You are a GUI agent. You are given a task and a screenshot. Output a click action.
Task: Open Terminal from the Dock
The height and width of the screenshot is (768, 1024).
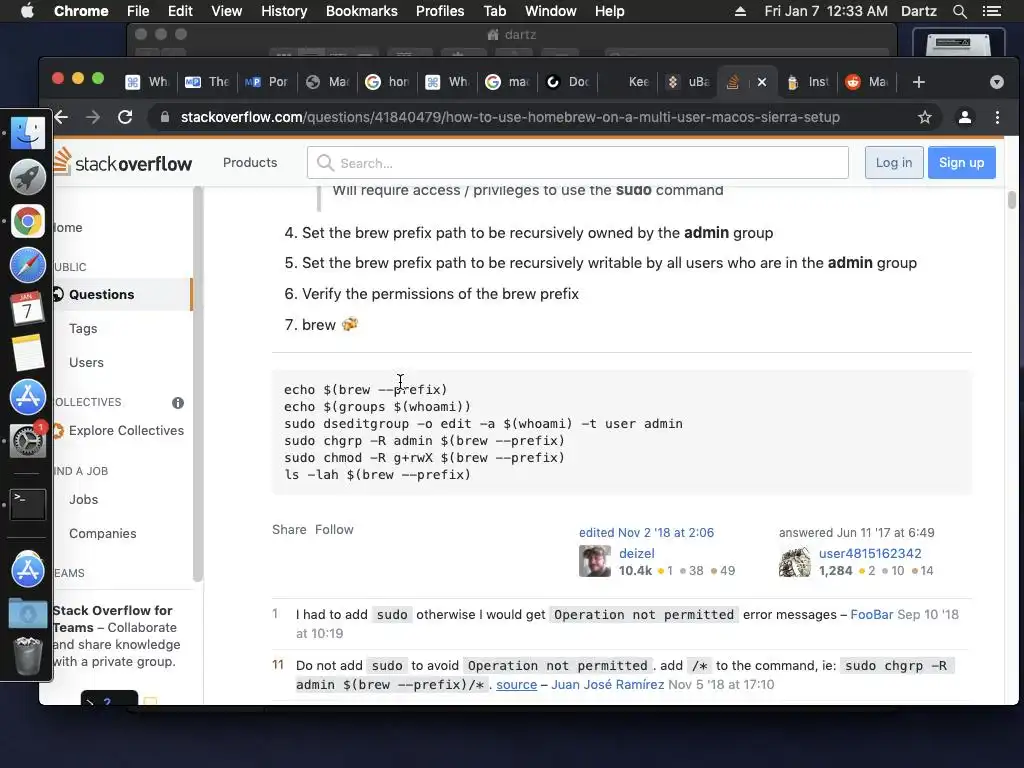point(27,504)
